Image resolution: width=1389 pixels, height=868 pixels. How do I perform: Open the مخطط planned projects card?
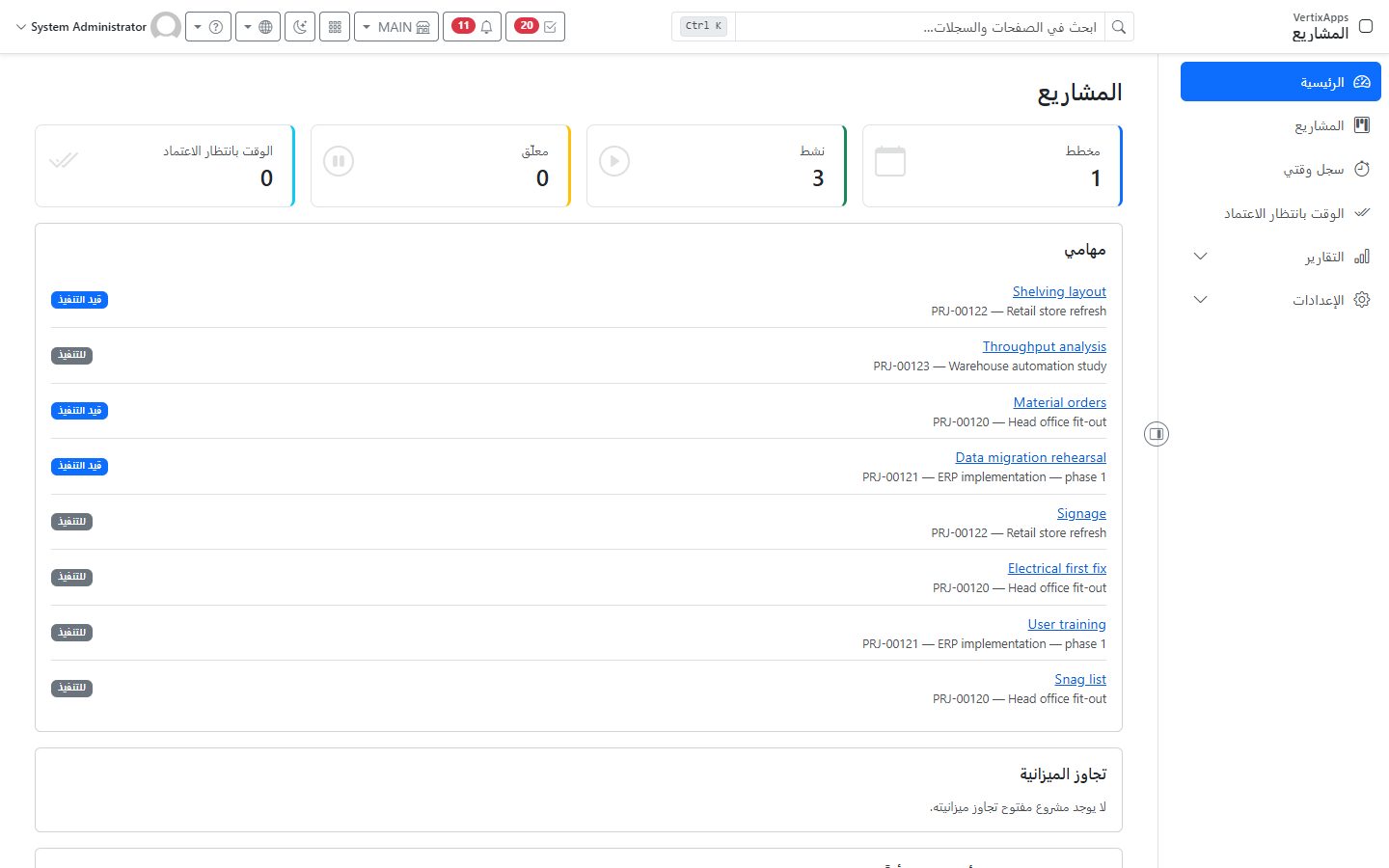point(993,166)
